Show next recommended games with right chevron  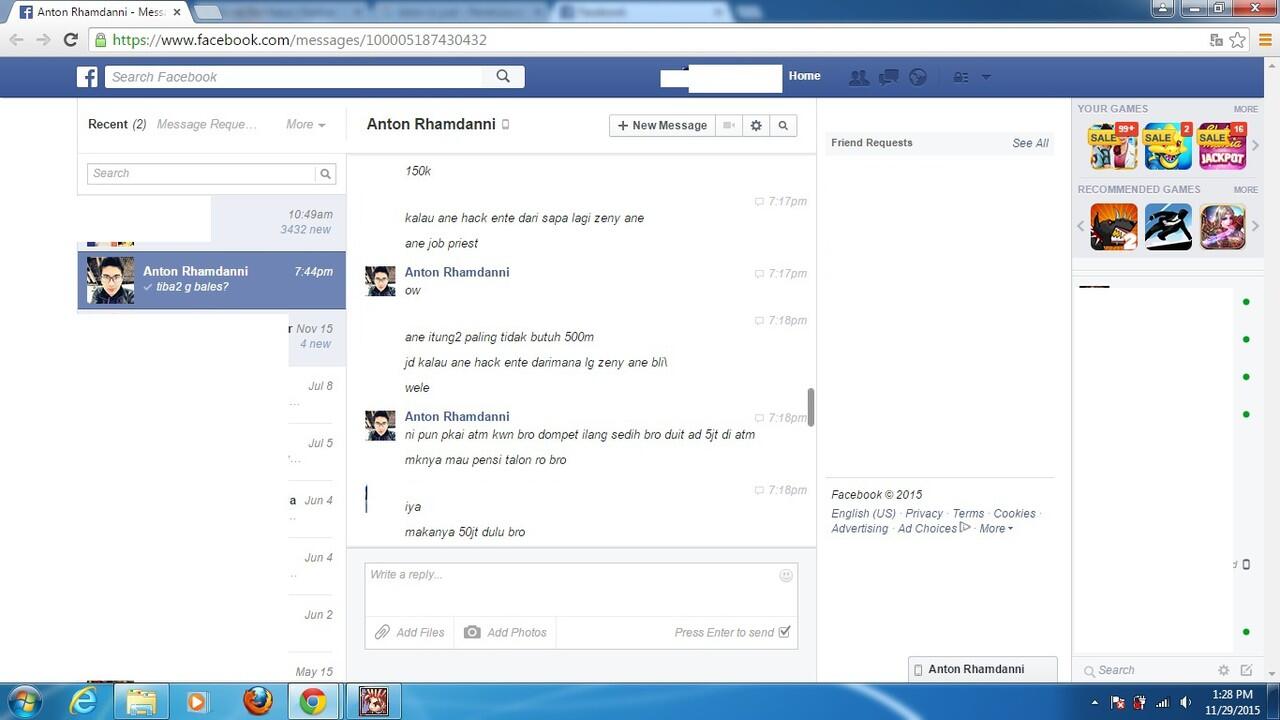click(1256, 226)
